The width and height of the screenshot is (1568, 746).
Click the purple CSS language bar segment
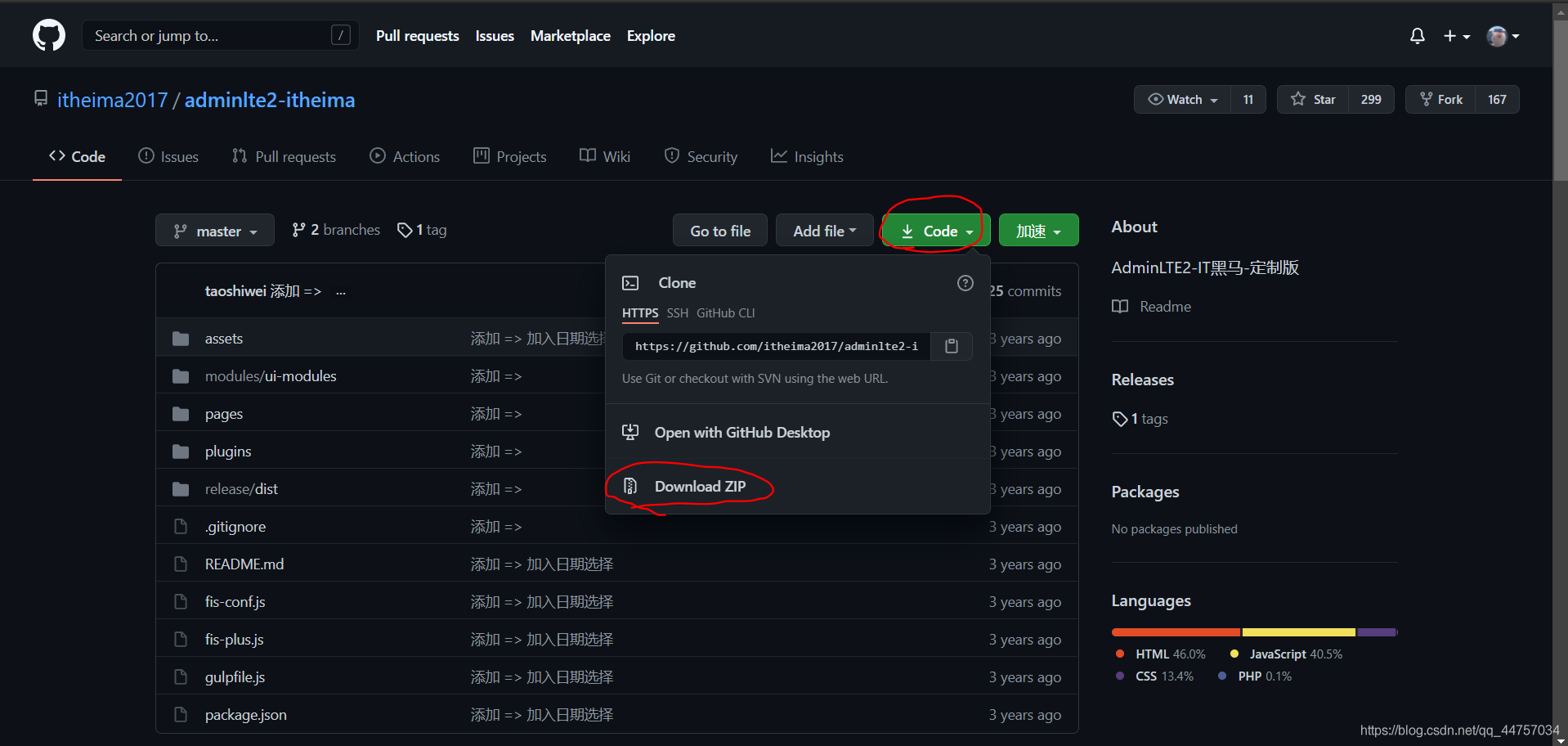pos(1377,632)
